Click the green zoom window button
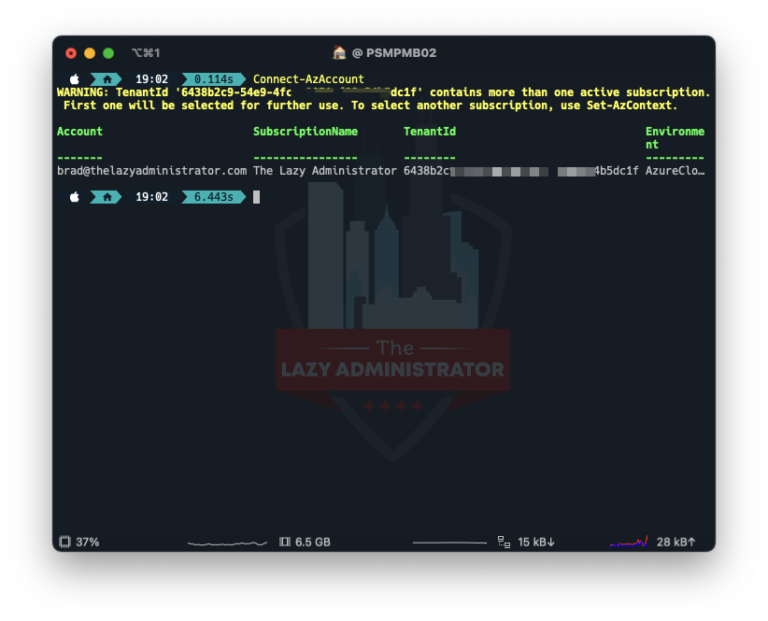768x621 pixels. (x=108, y=53)
